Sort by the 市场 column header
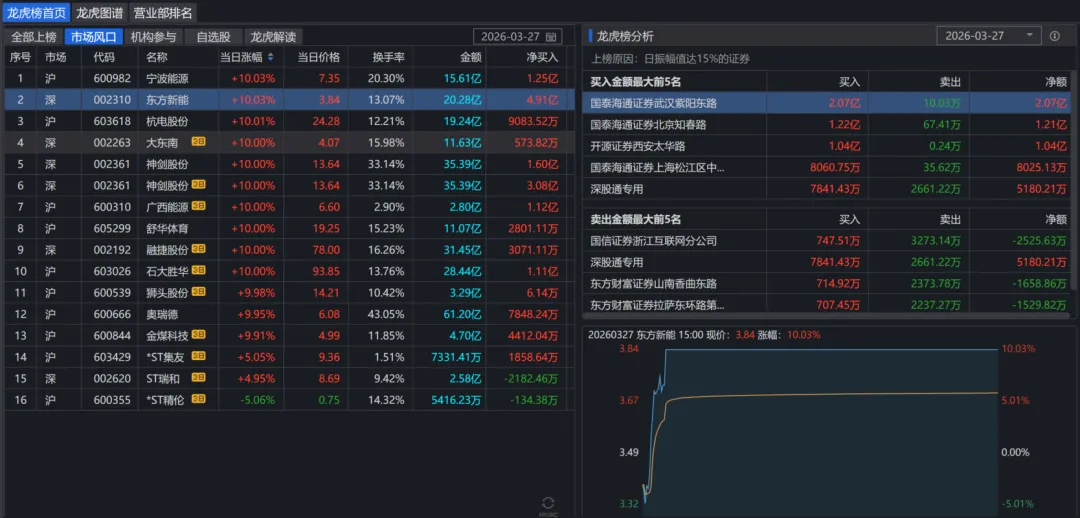This screenshot has width=1080, height=518. [57, 58]
